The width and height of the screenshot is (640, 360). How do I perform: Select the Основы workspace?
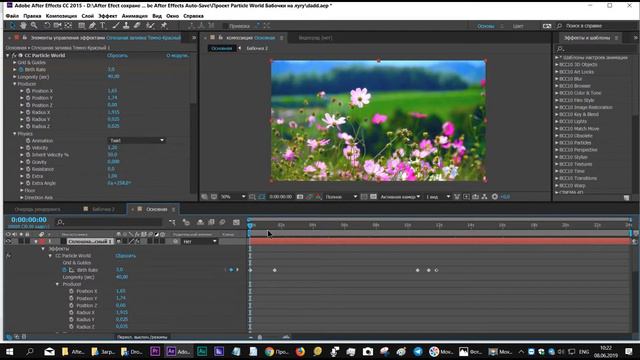485,26
